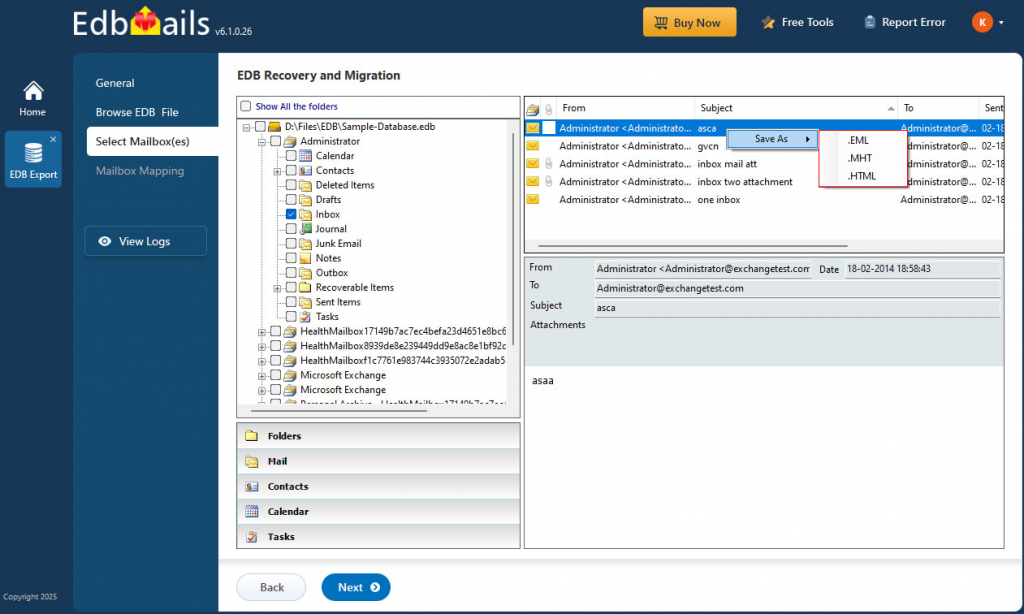Image resolution: width=1024 pixels, height=614 pixels.
Task: Collapse the Sample-Database.edb root node
Action: (246, 127)
